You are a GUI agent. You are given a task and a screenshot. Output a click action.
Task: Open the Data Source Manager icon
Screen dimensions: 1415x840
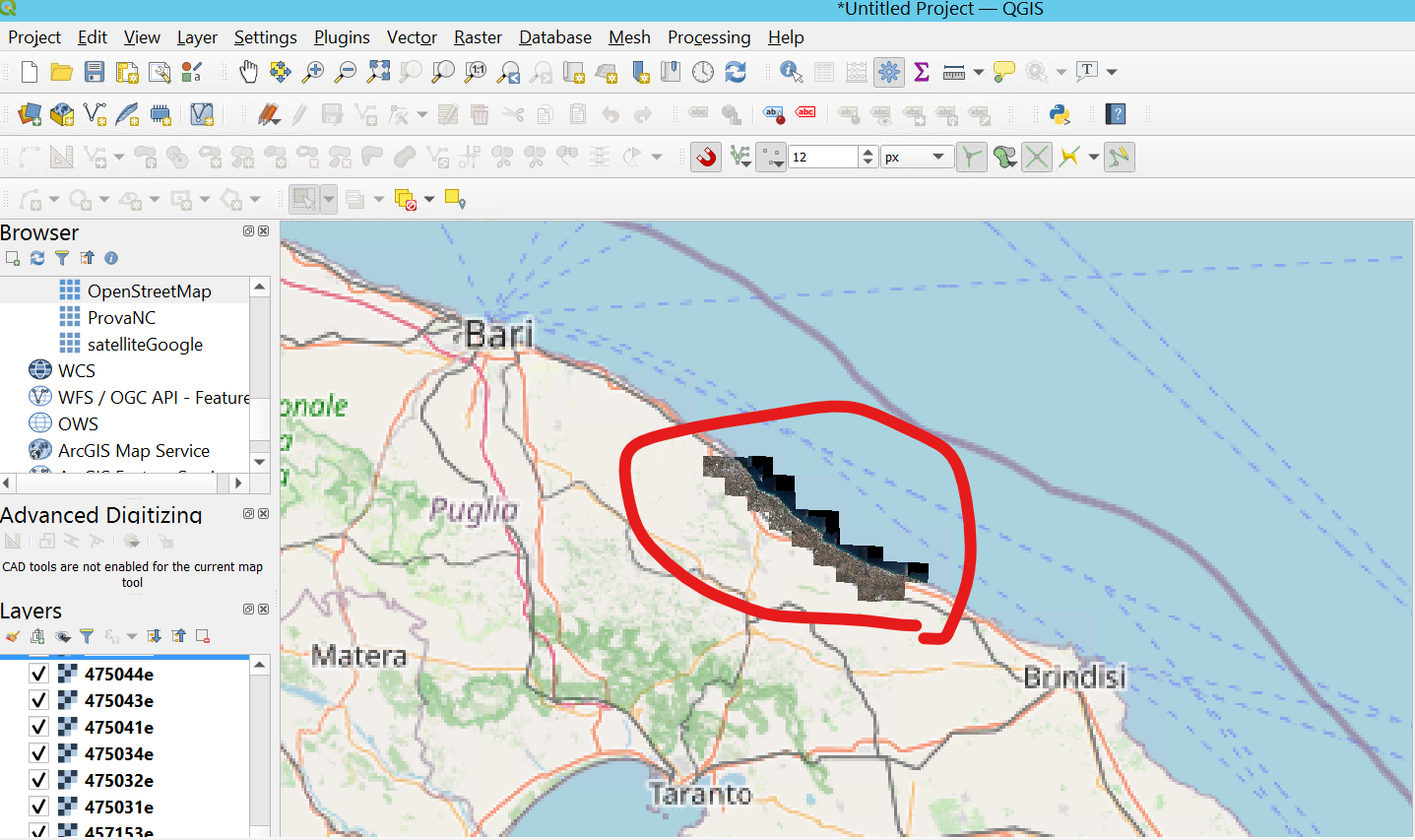(x=30, y=114)
